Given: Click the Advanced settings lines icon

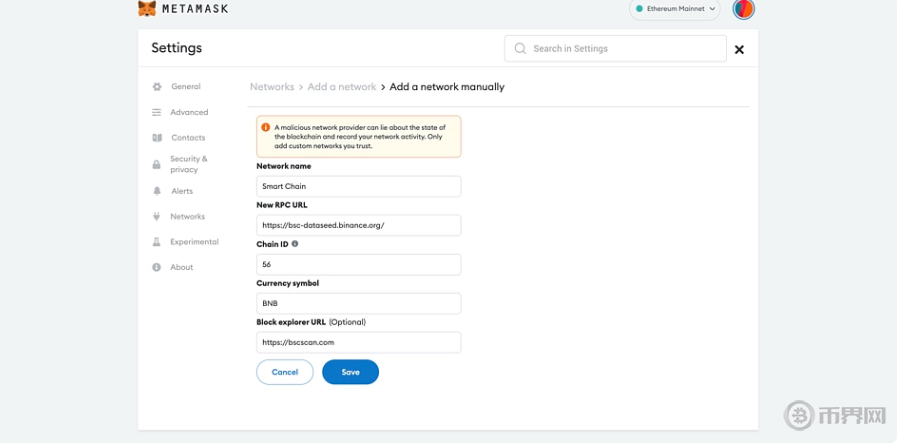Looking at the screenshot, I should click(x=157, y=113).
